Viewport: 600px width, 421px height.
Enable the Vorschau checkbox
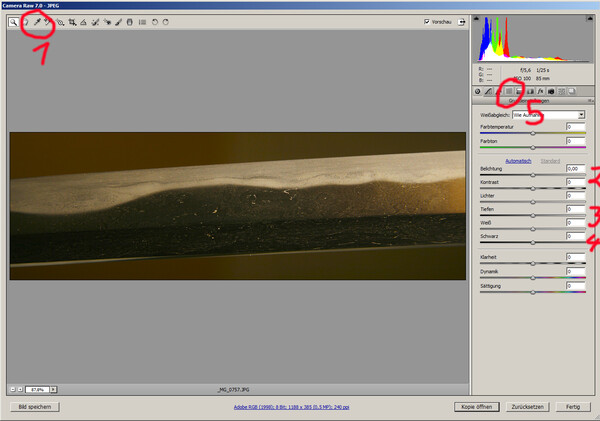click(427, 22)
